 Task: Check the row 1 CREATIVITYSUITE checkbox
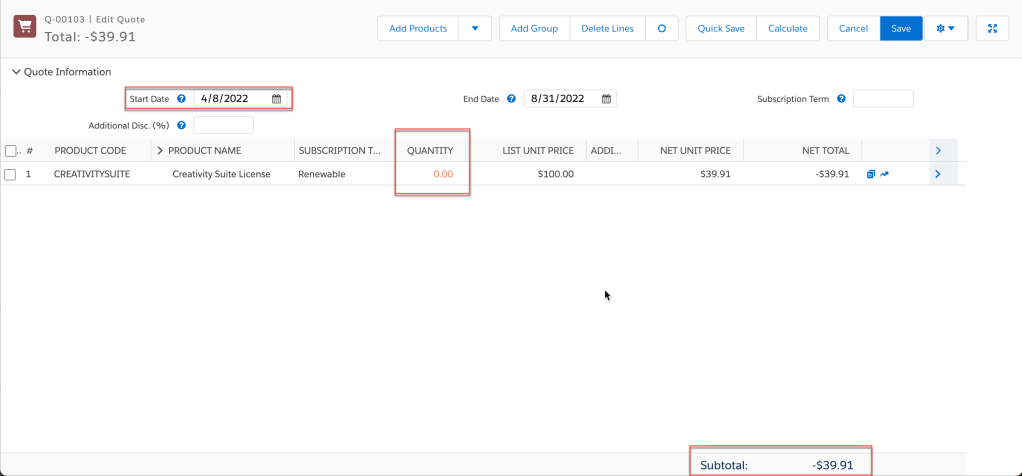(11, 174)
